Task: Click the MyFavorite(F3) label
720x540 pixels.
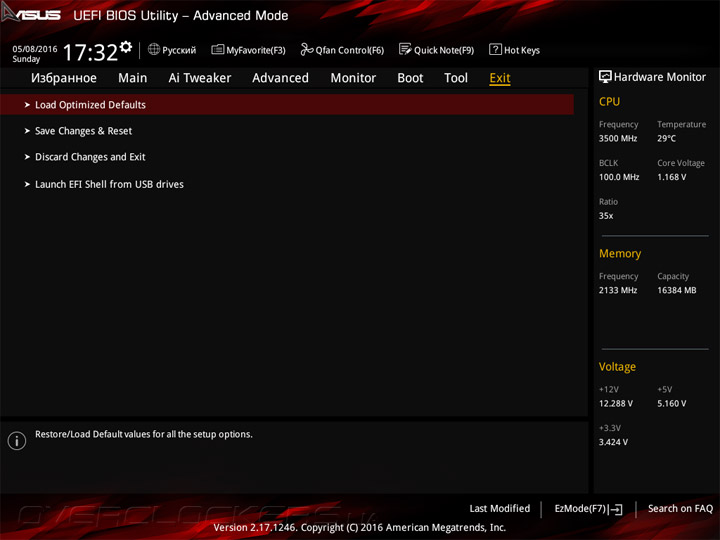Action: click(x=256, y=50)
